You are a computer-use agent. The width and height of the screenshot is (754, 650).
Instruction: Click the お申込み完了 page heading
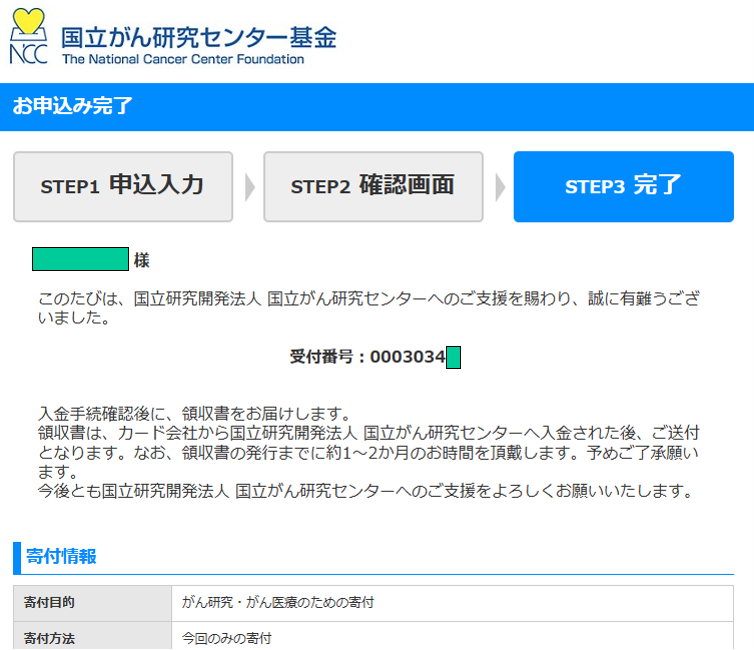point(72,106)
